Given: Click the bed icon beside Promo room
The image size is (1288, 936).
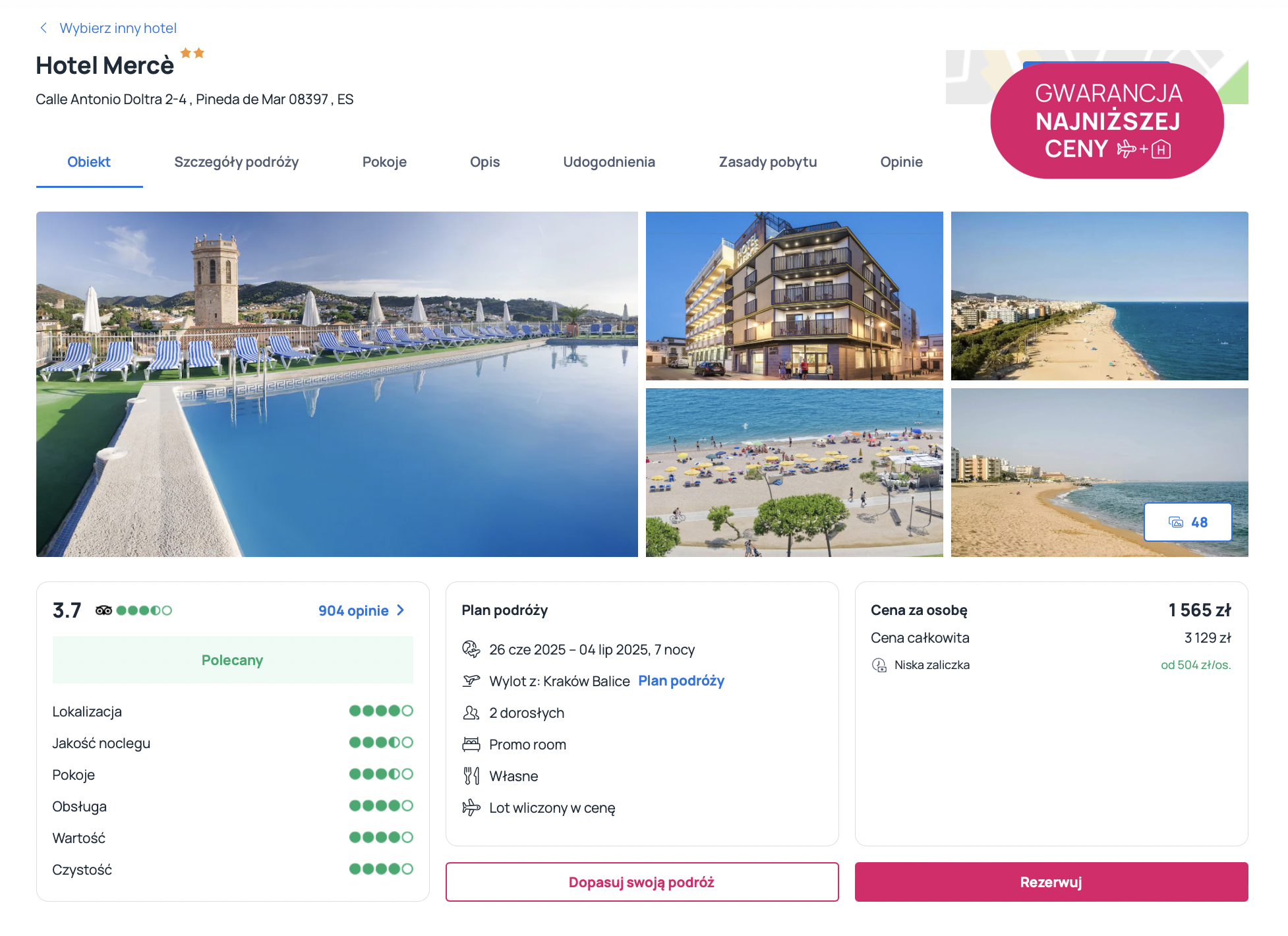Looking at the screenshot, I should 471,744.
